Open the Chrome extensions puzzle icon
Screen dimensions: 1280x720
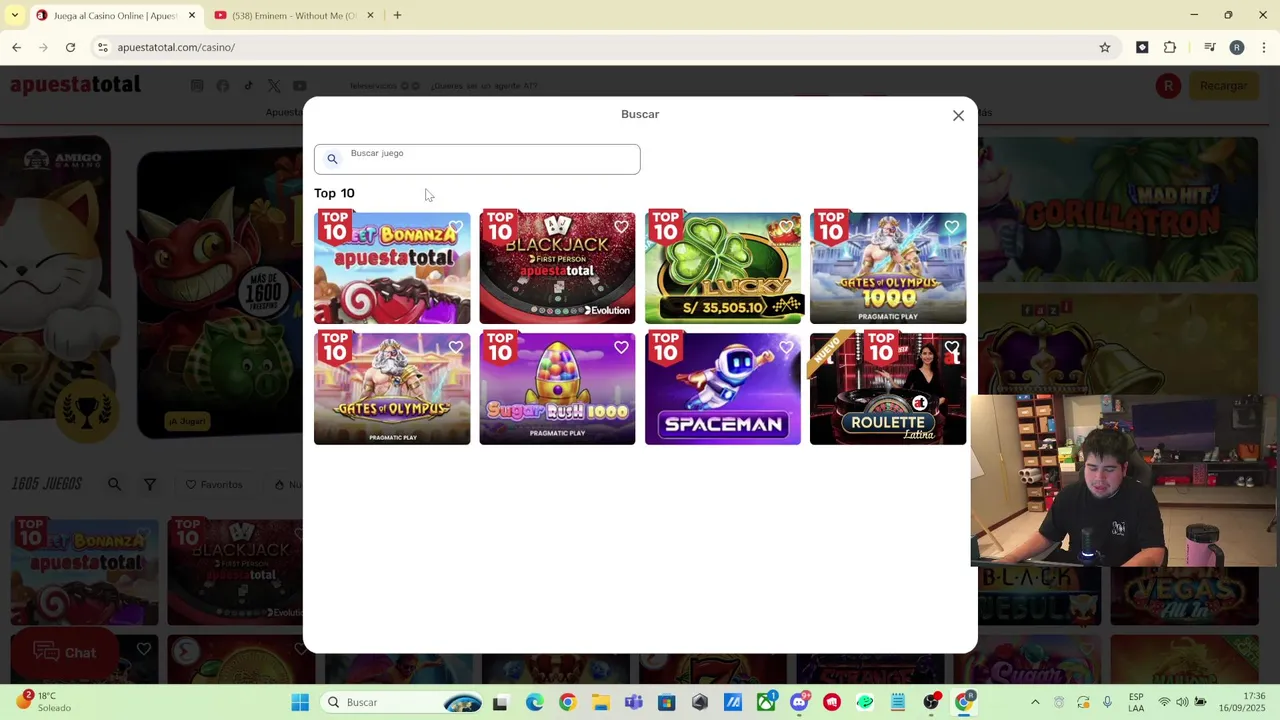[x=1170, y=47]
